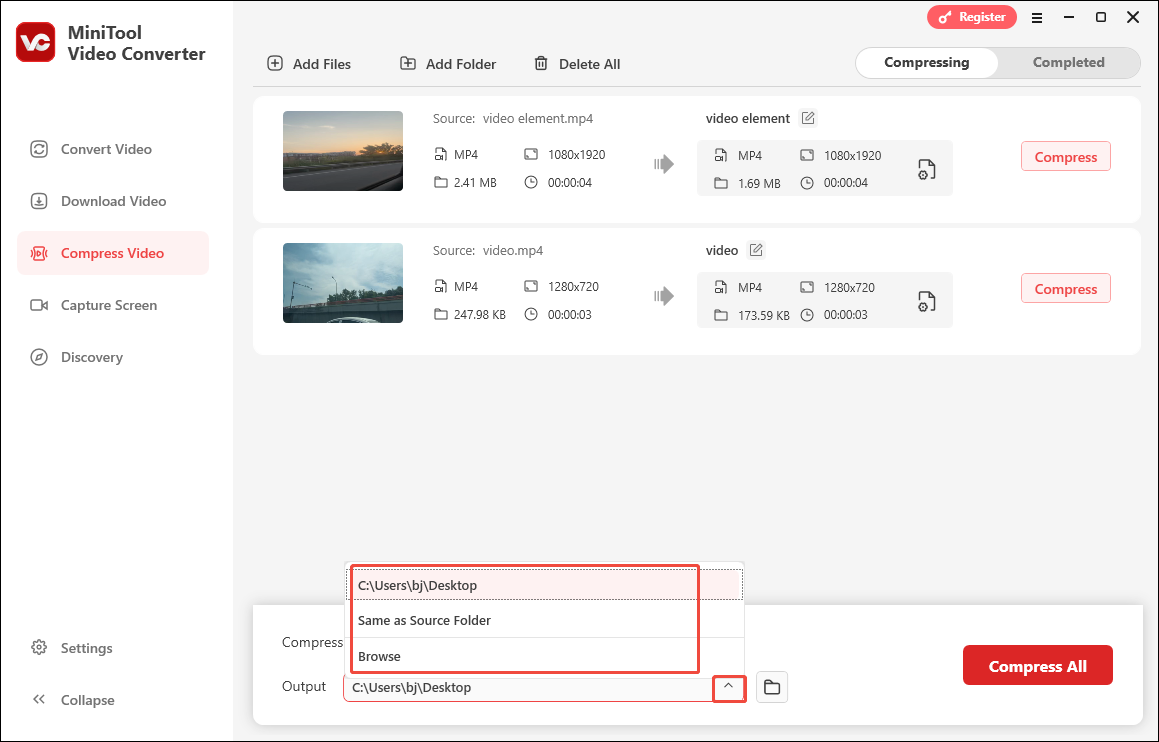Rename "video element" using the pencil icon

(x=806, y=117)
